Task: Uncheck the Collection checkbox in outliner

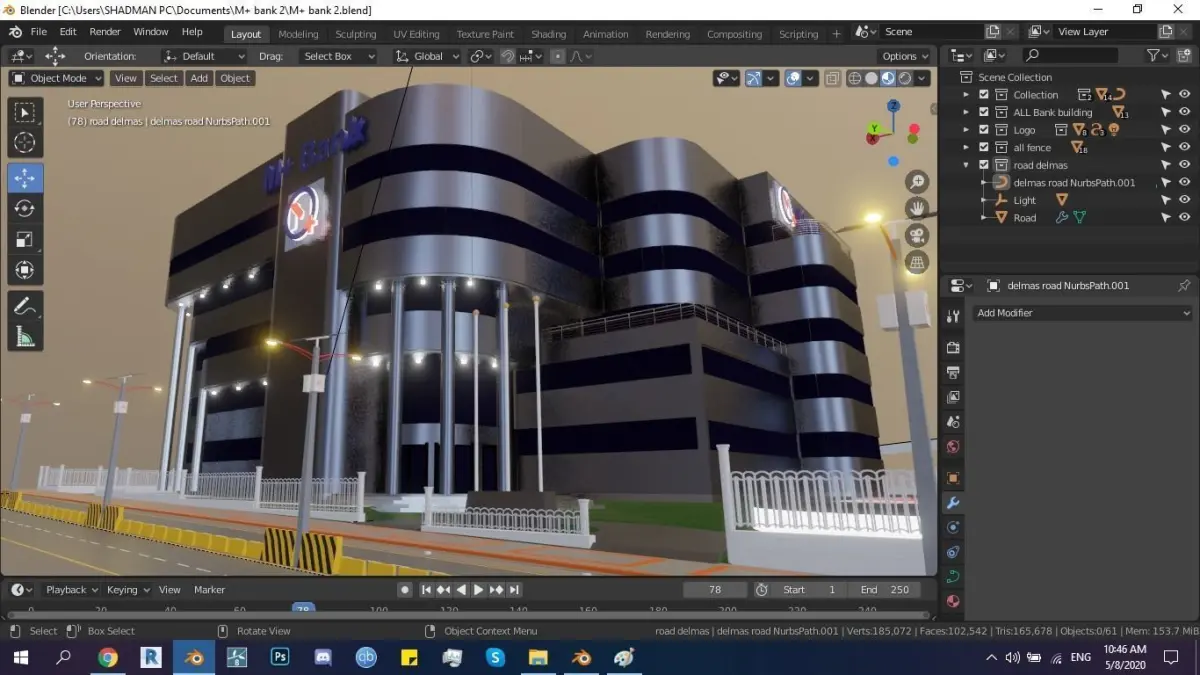Action: pos(984,95)
